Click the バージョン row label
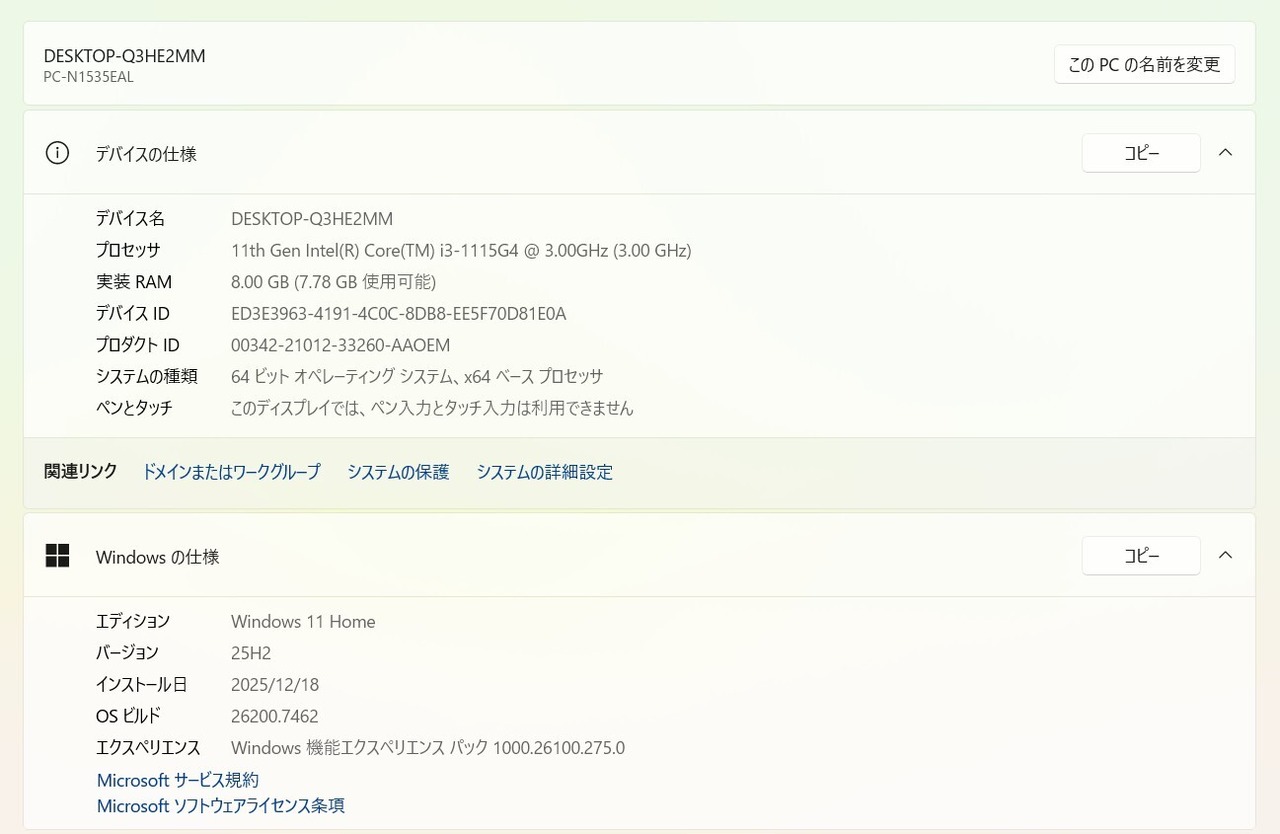Viewport: 1280px width, 834px height. coord(127,653)
